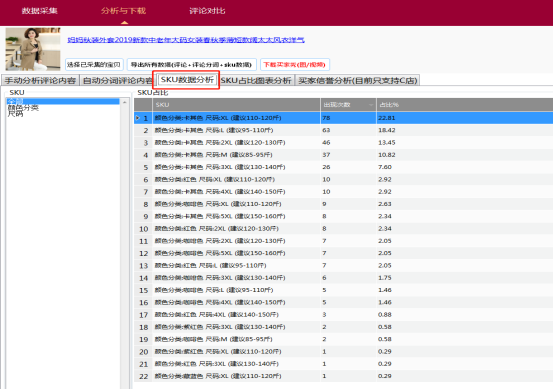Click 选择已采集的宝贝 button
This screenshot has width=554, height=390.
94,65
